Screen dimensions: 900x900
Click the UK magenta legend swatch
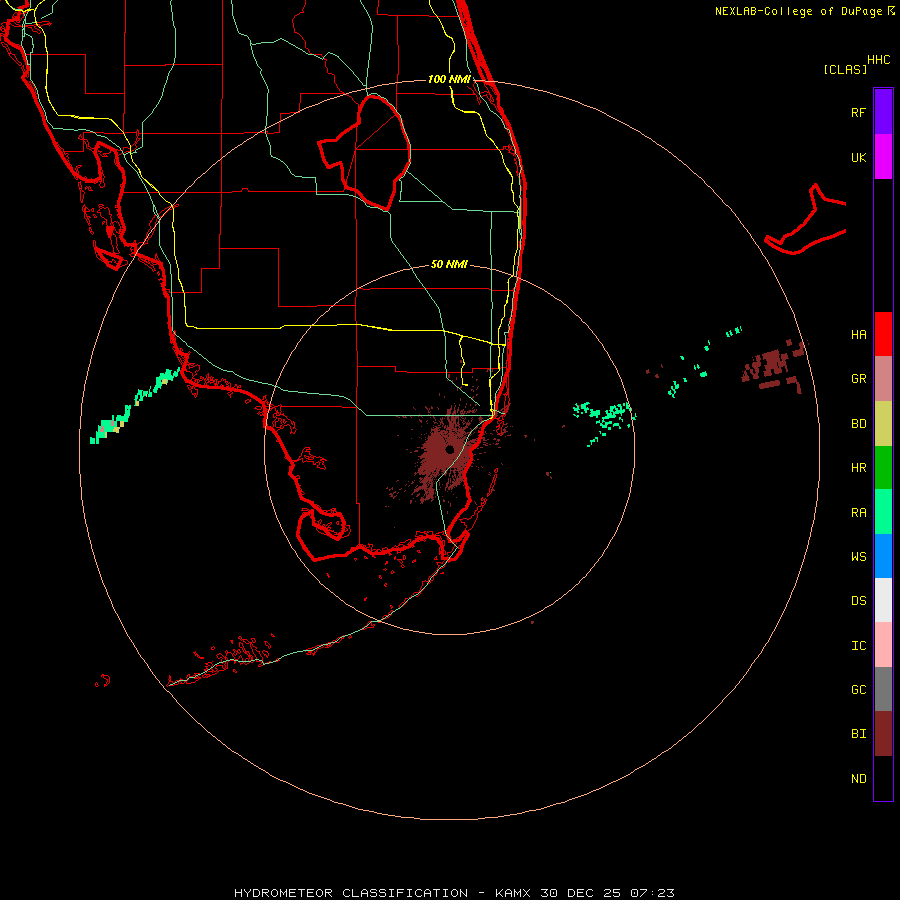coord(883,157)
